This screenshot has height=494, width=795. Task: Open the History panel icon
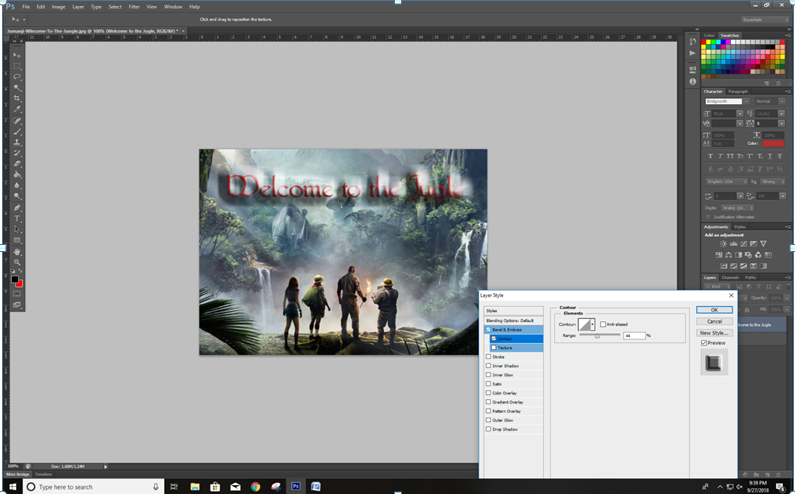click(x=693, y=42)
